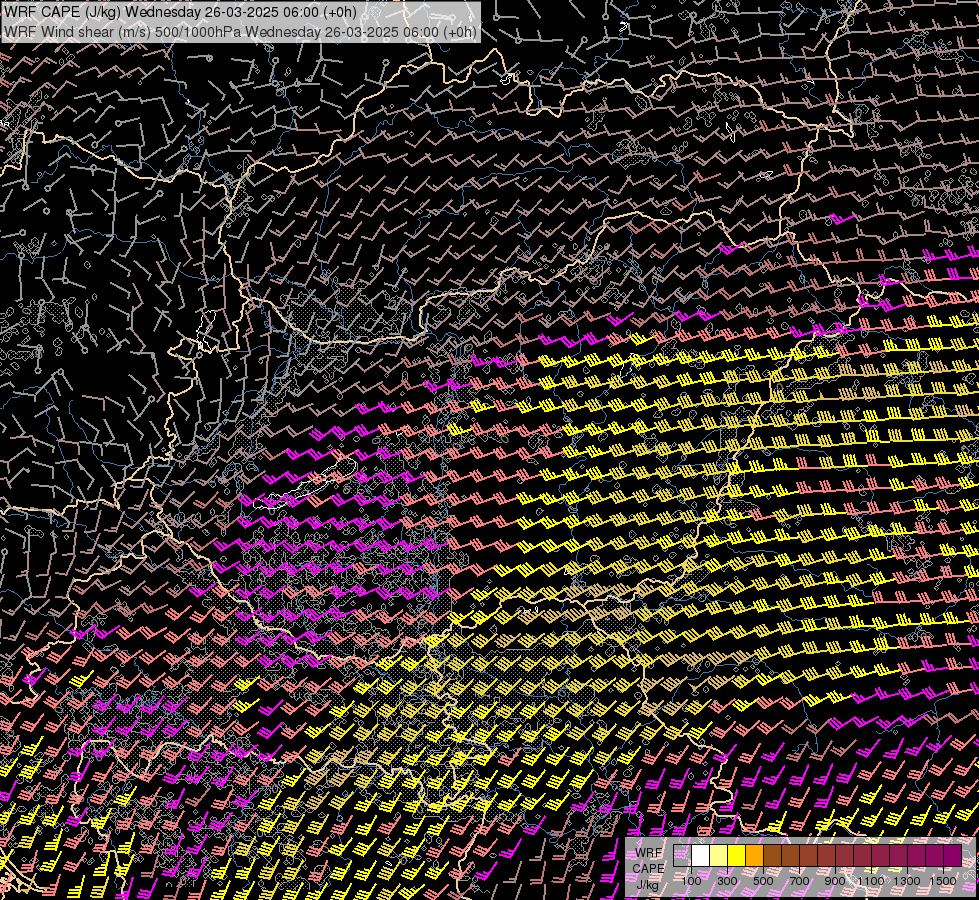Click the legend value 300
The height and width of the screenshot is (900, 979).
pos(727,881)
